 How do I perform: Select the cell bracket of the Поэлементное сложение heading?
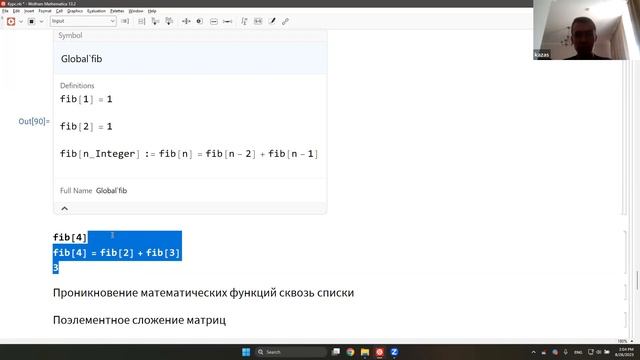click(625, 320)
